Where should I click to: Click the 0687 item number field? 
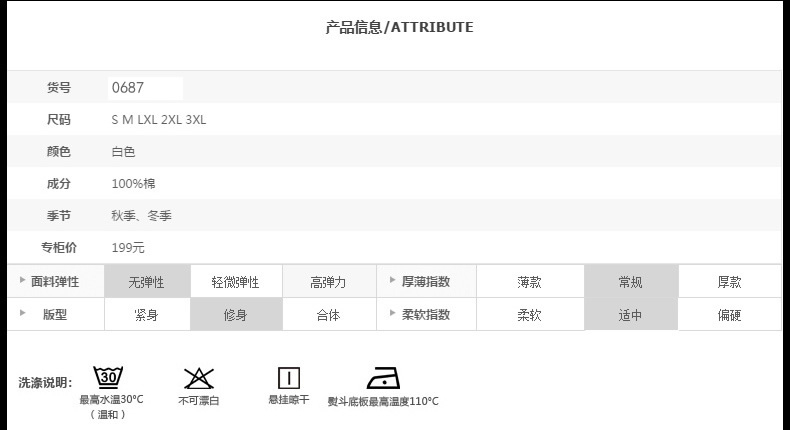(x=145, y=88)
